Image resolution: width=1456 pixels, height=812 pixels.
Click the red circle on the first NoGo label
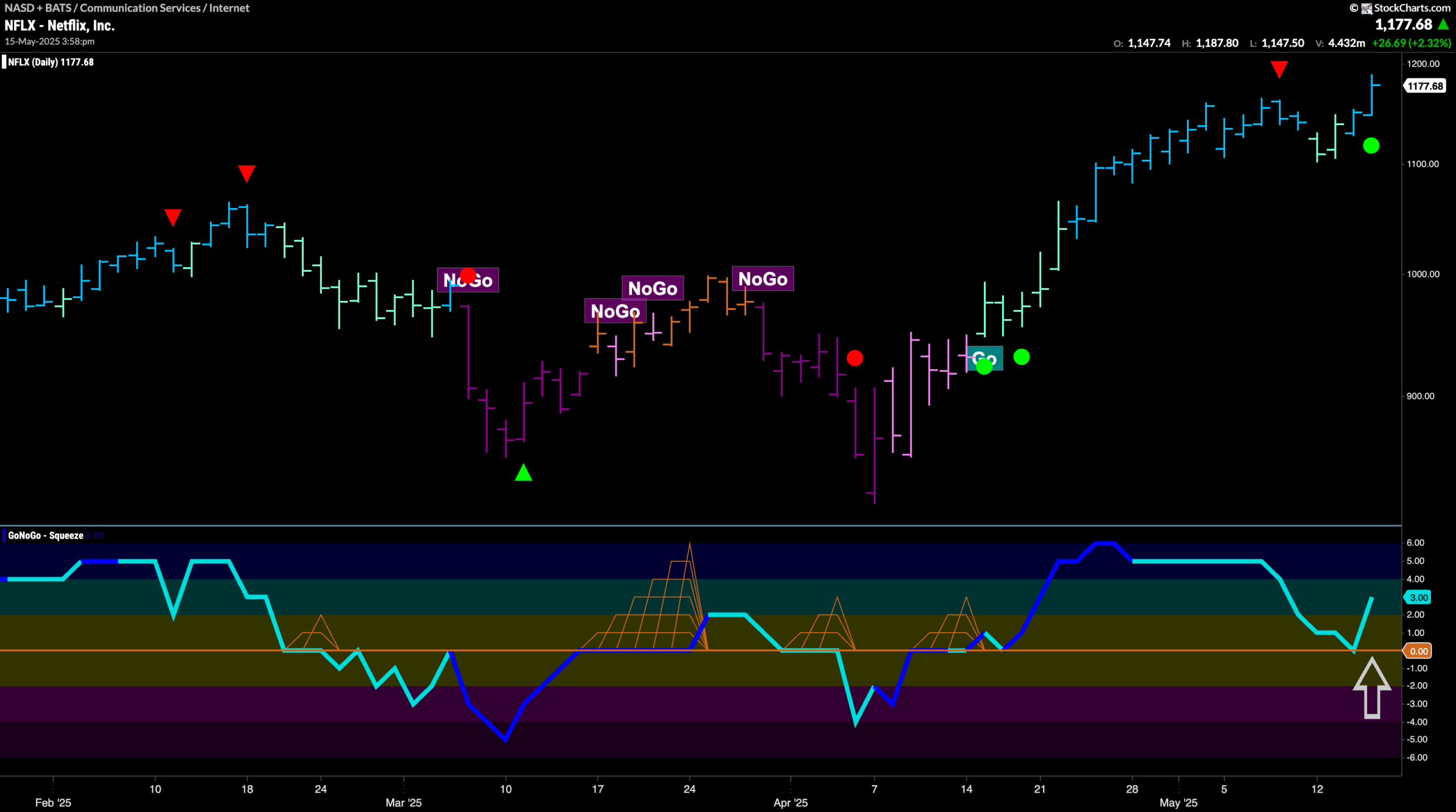468,276
